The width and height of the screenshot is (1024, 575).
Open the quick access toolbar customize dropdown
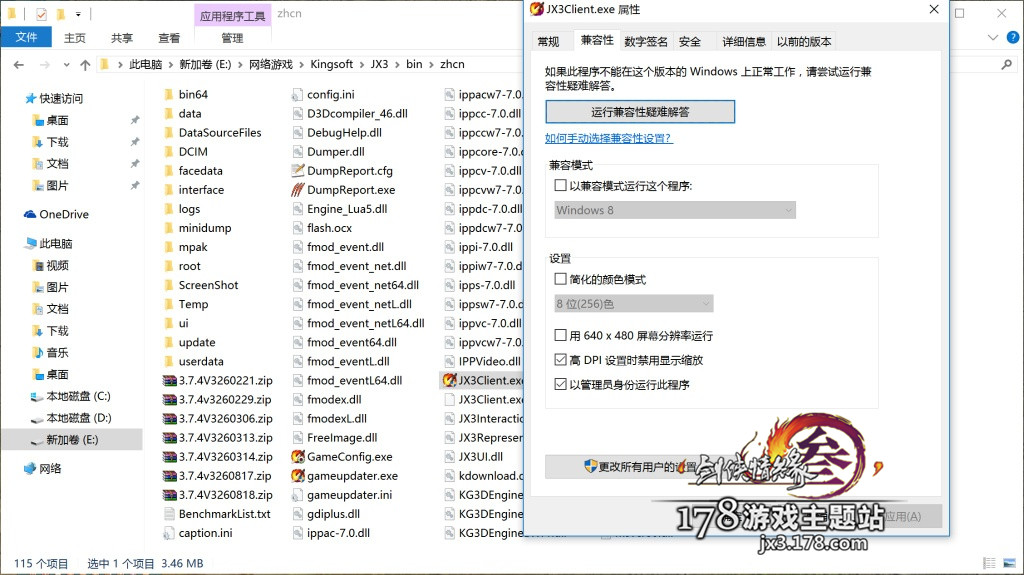(78, 14)
